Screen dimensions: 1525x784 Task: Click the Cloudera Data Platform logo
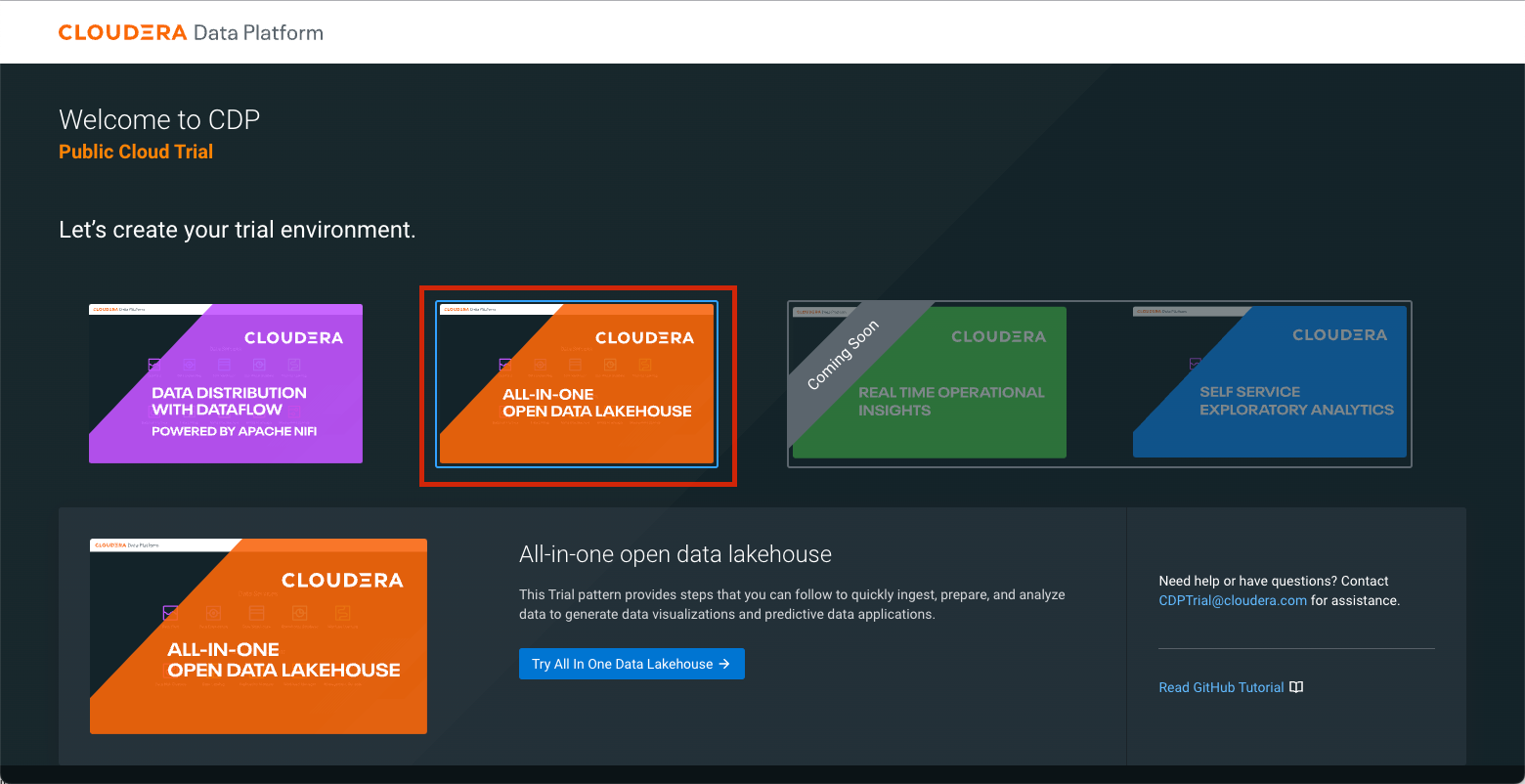(191, 32)
